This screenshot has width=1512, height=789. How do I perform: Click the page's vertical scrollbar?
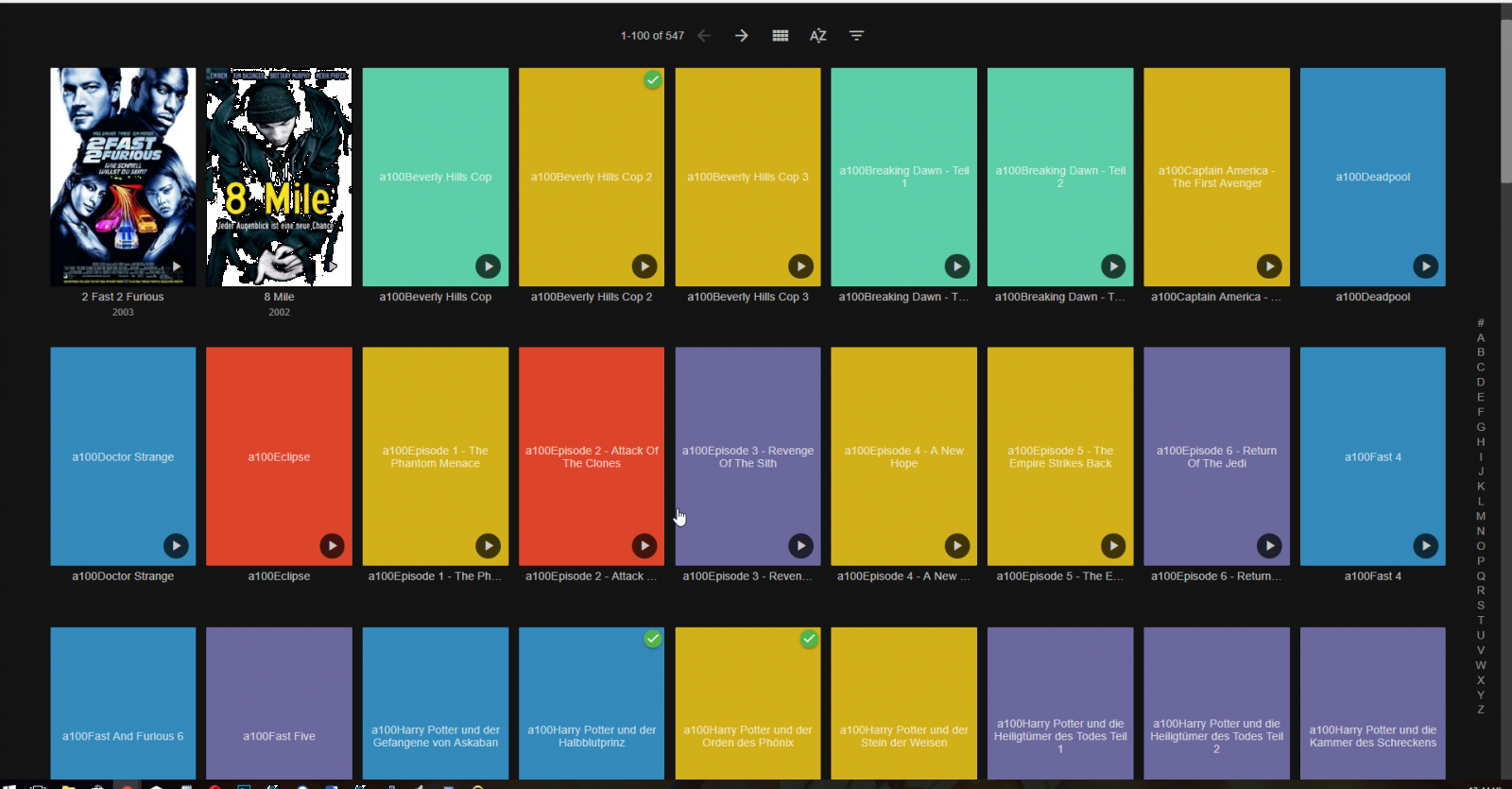point(1506,102)
